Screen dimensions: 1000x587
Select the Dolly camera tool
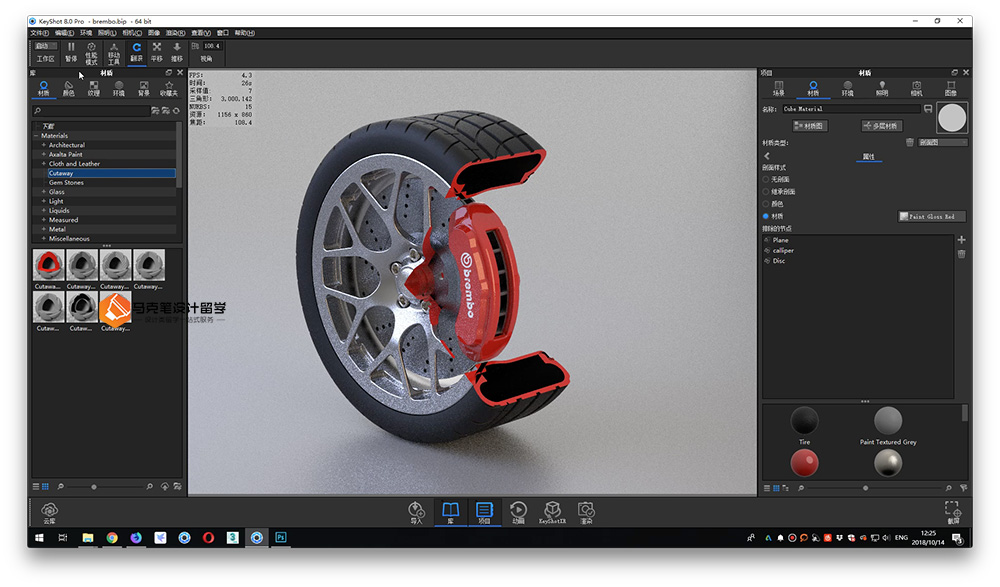(x=177, y=52)
